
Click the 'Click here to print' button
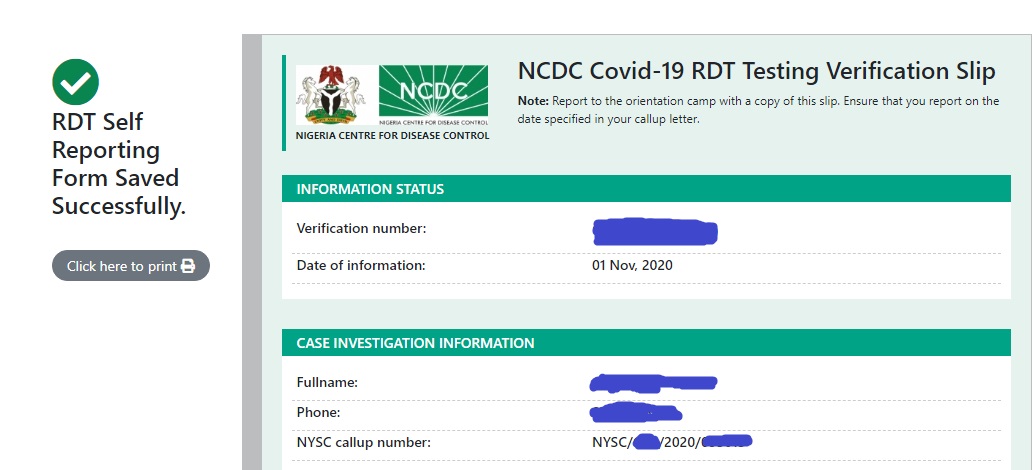pyautogui.click(x=130, y=266)
